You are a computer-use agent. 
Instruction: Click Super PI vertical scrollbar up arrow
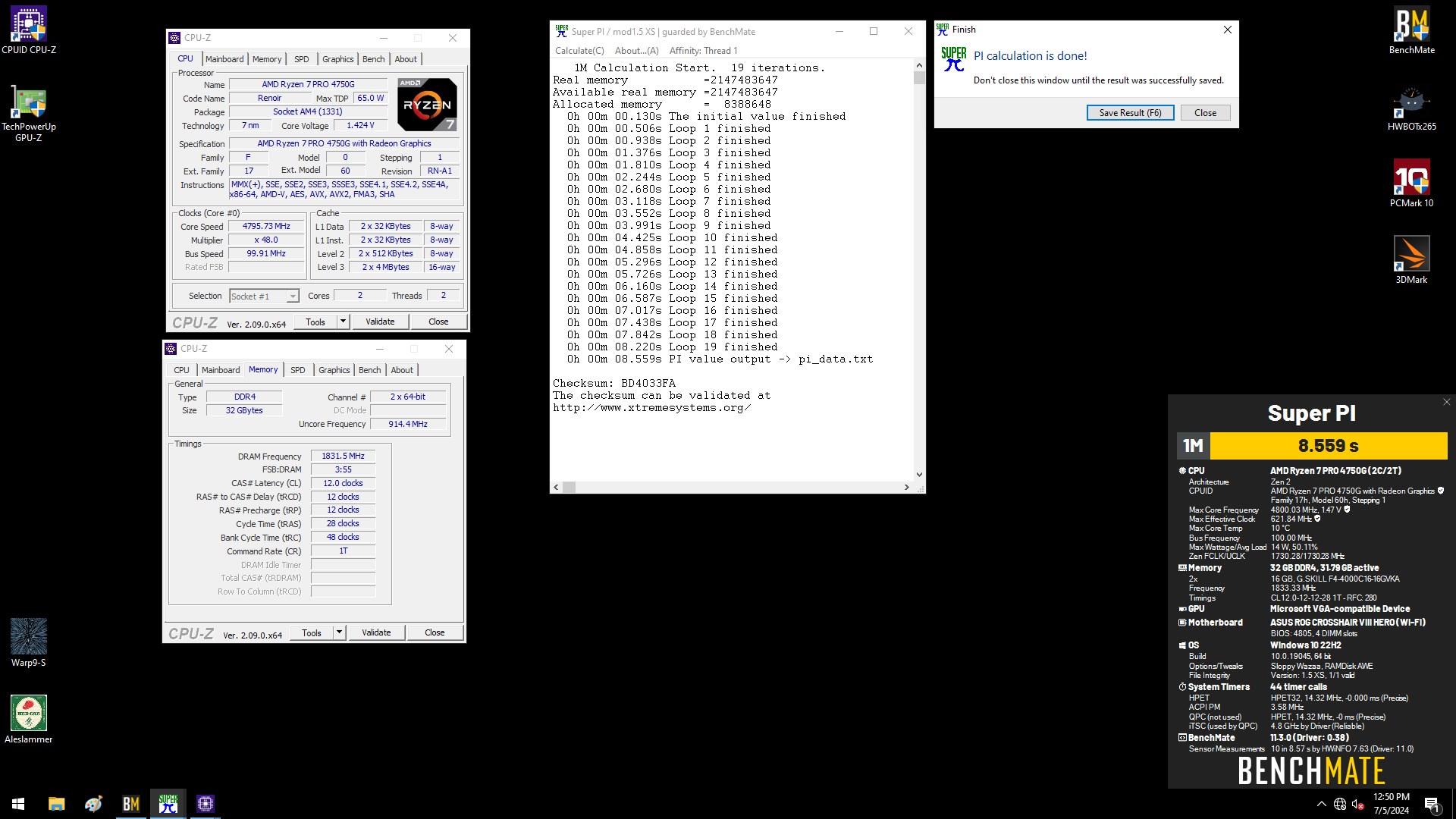click(919, 66)
